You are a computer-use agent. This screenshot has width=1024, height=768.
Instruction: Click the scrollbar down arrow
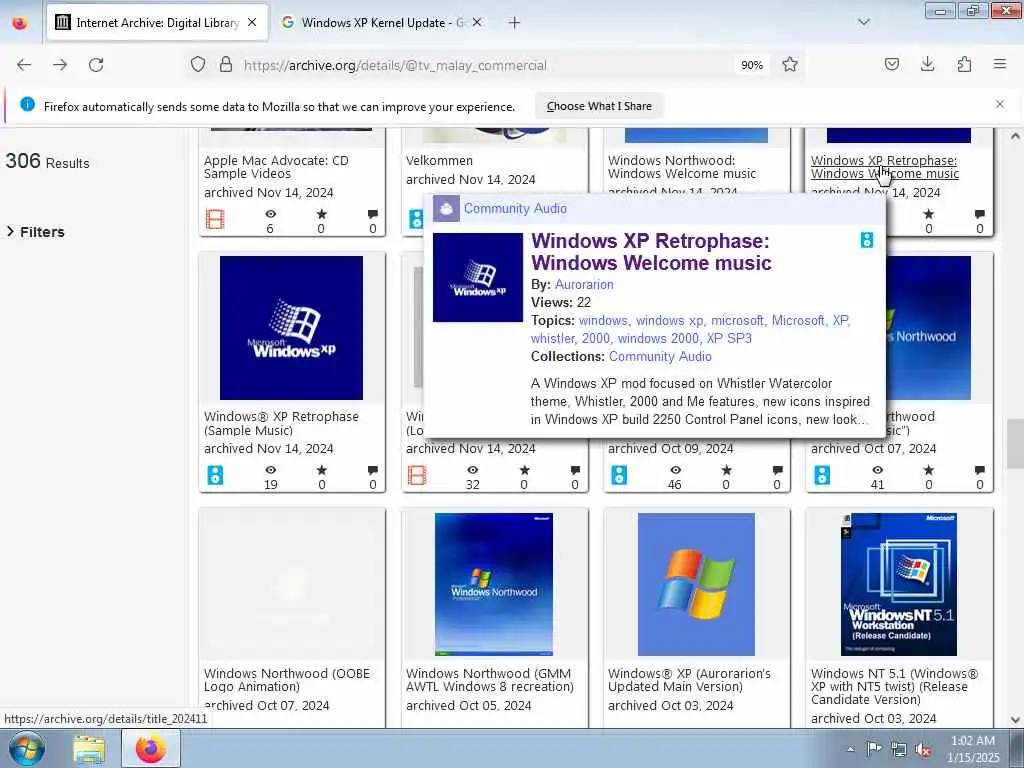1014,720
